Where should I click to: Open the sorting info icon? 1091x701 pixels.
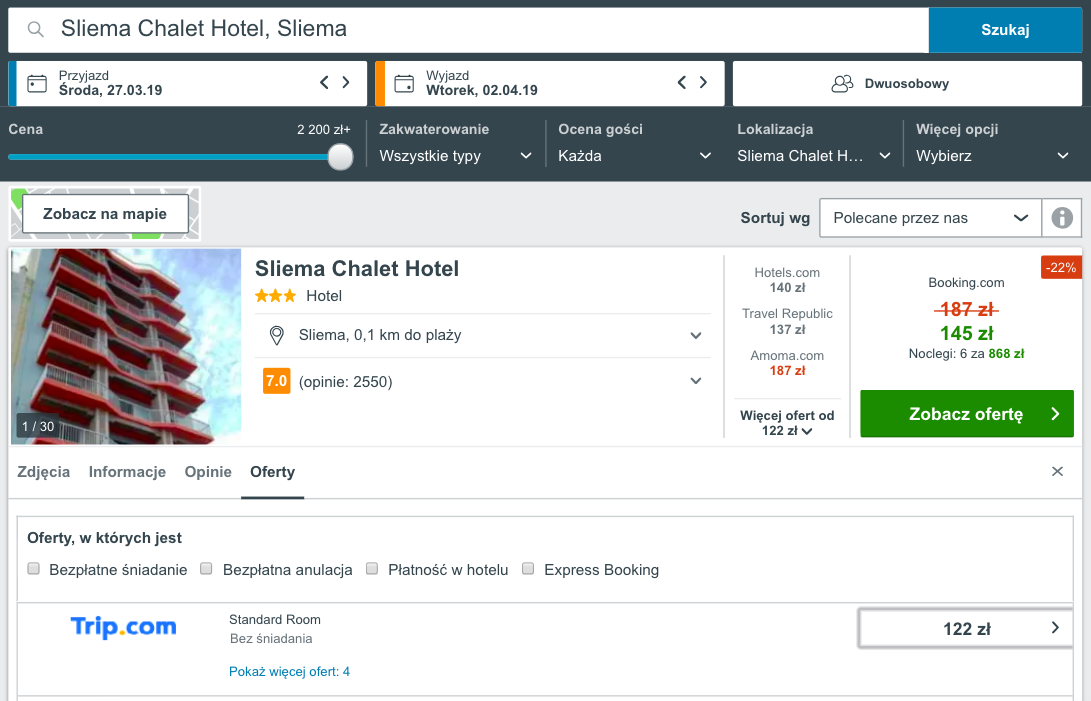(x=1062, y=218)
